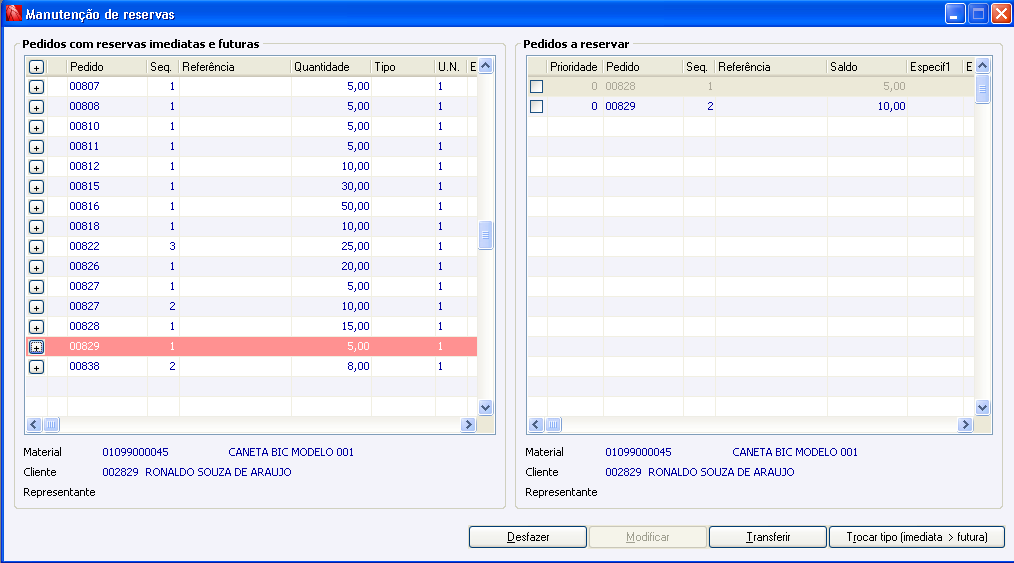Click the Prioridade column header

point(575,67)
